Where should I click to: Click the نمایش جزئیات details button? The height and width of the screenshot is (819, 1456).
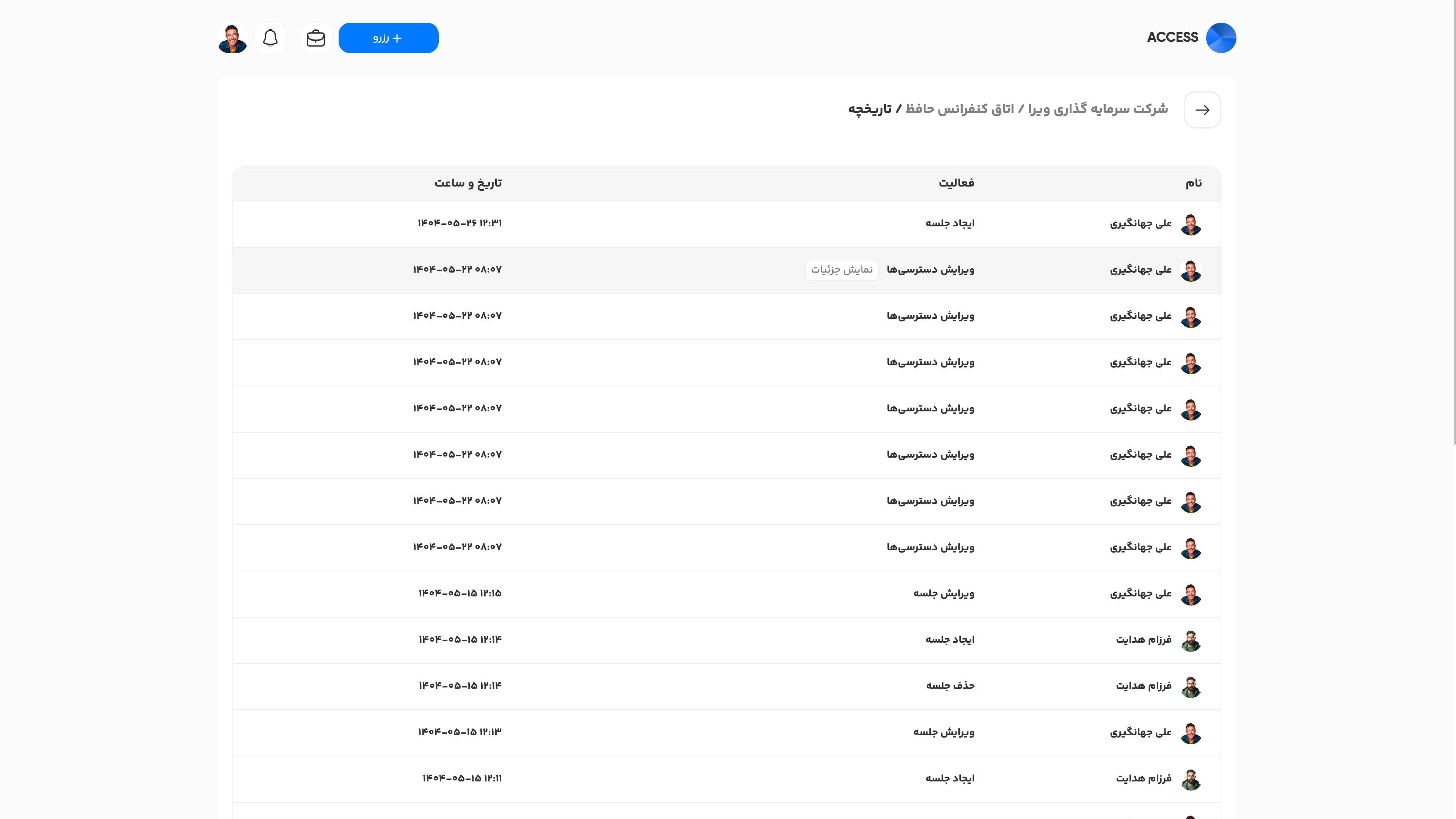point(842,270)
